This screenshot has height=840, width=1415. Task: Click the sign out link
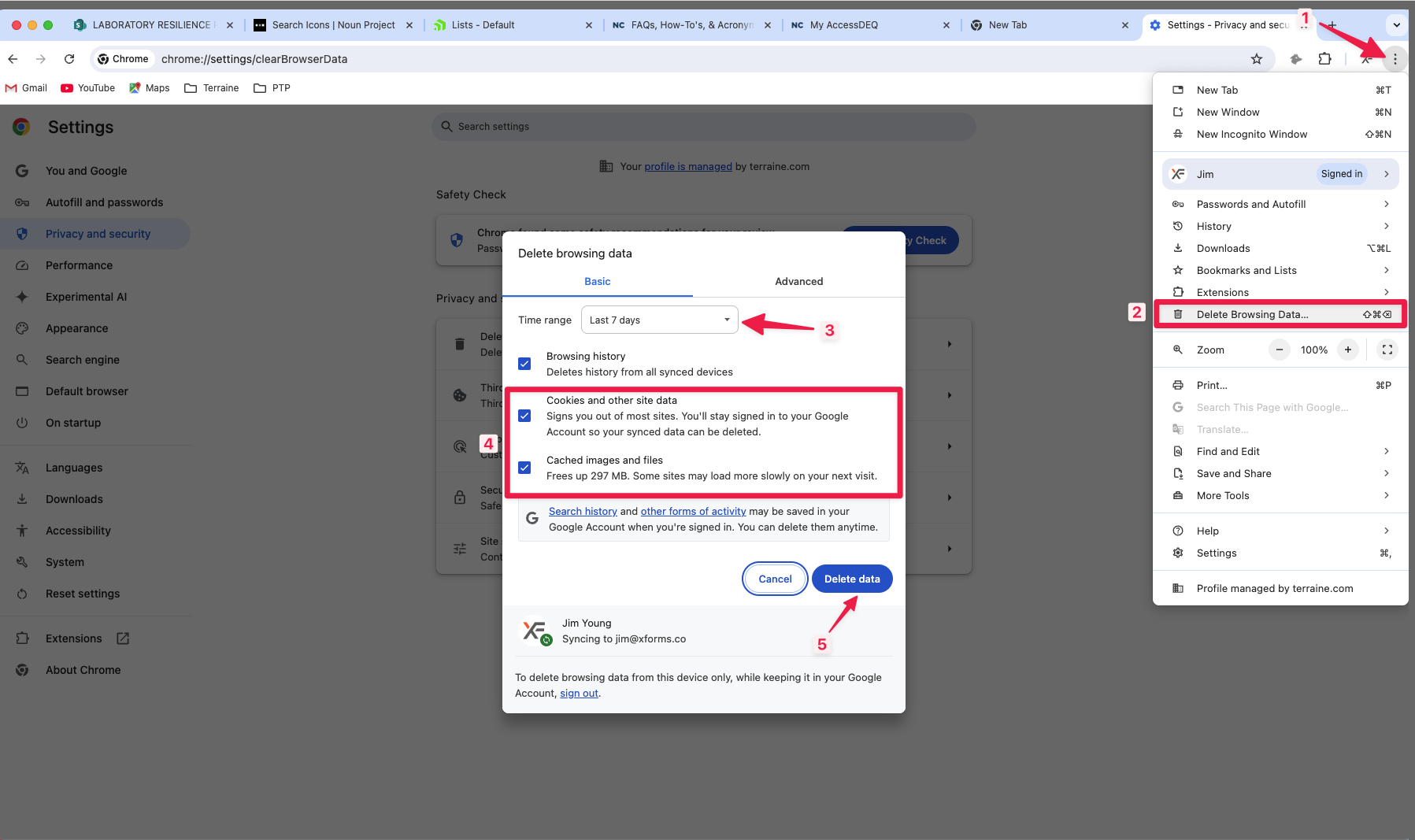(579, 694)
